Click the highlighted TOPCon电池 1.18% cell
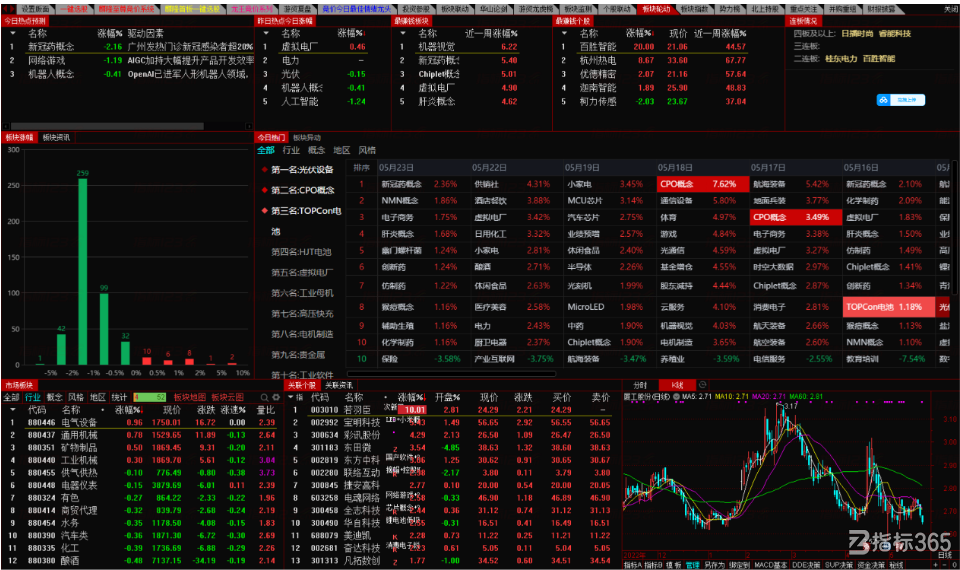Image resolution: width=960 pixels, height=570 pixels. [x=888, y=307]
